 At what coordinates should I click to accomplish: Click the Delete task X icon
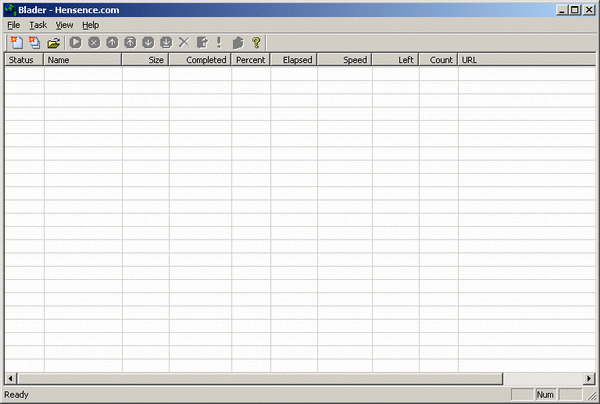(x=184, y=42)
